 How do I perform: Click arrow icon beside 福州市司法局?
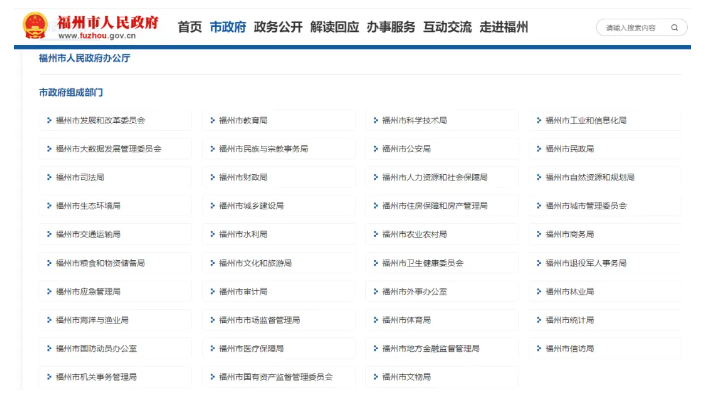(48, 178)
